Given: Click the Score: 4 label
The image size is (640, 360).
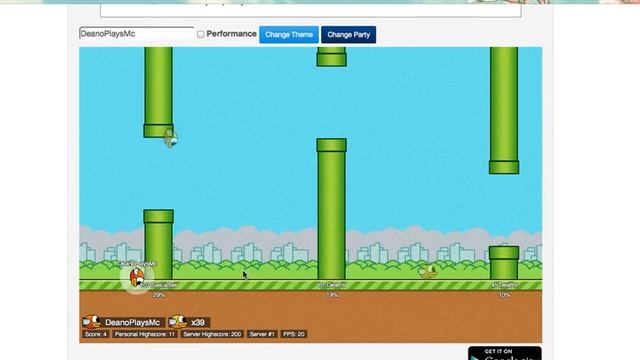Looking at the screenshot, I should tap(96, 334).
